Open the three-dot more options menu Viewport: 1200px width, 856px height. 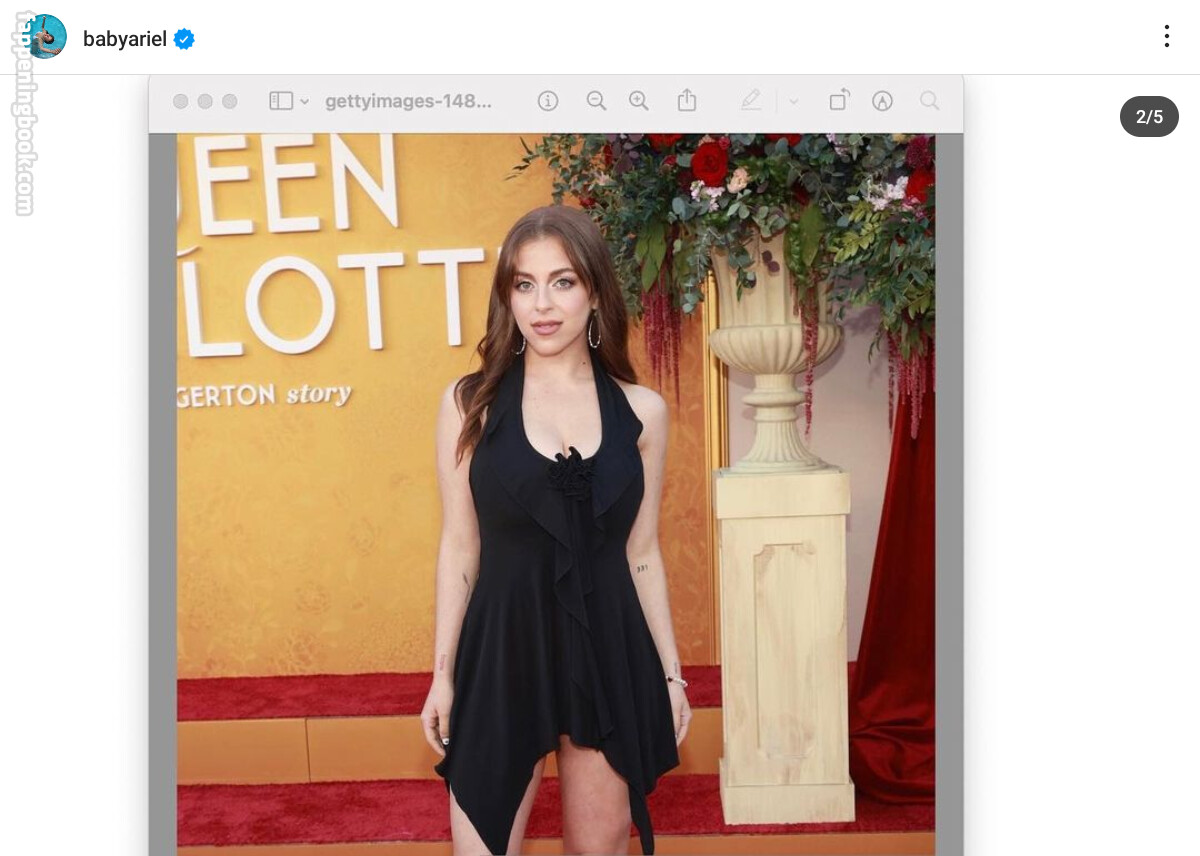(x=1166, y=37)
